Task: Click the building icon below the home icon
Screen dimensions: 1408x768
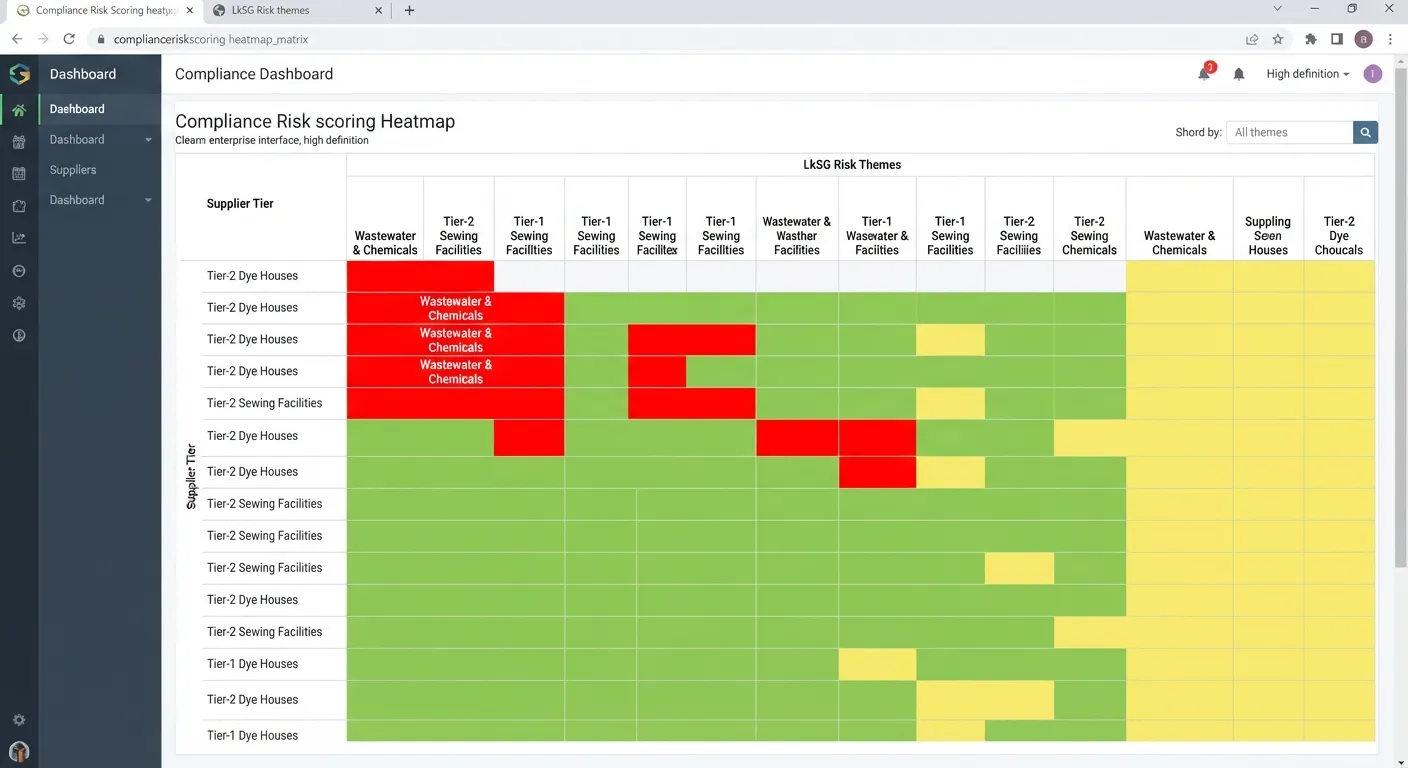Action: [x=19, y=142]
